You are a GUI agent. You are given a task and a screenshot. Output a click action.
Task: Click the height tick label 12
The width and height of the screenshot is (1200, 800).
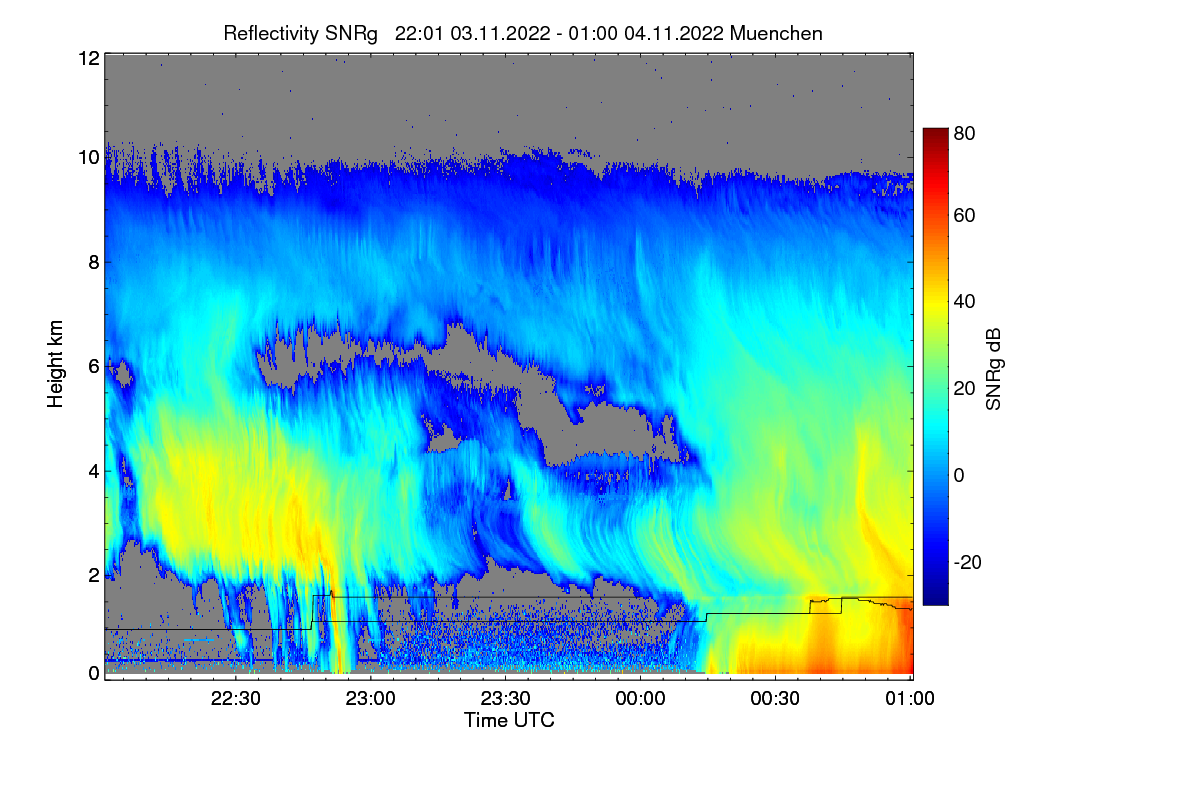(88, 58)
